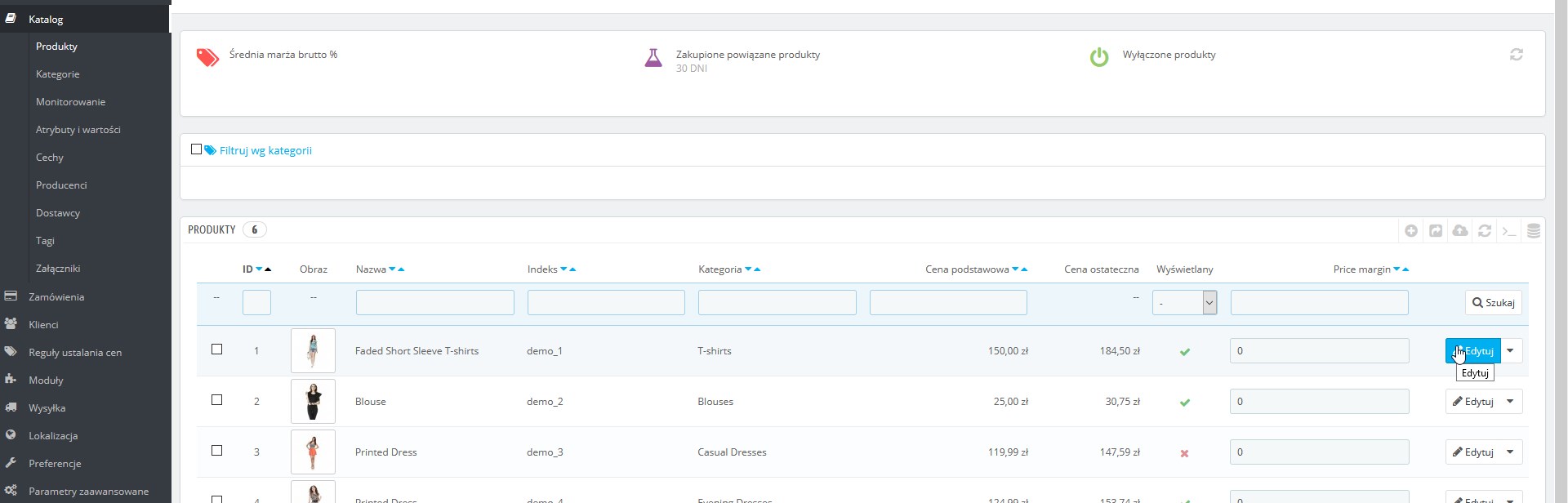Open the Wyświetlany filter dropdown
This screenshot has width=1568, height=503.
(1184, 303)
